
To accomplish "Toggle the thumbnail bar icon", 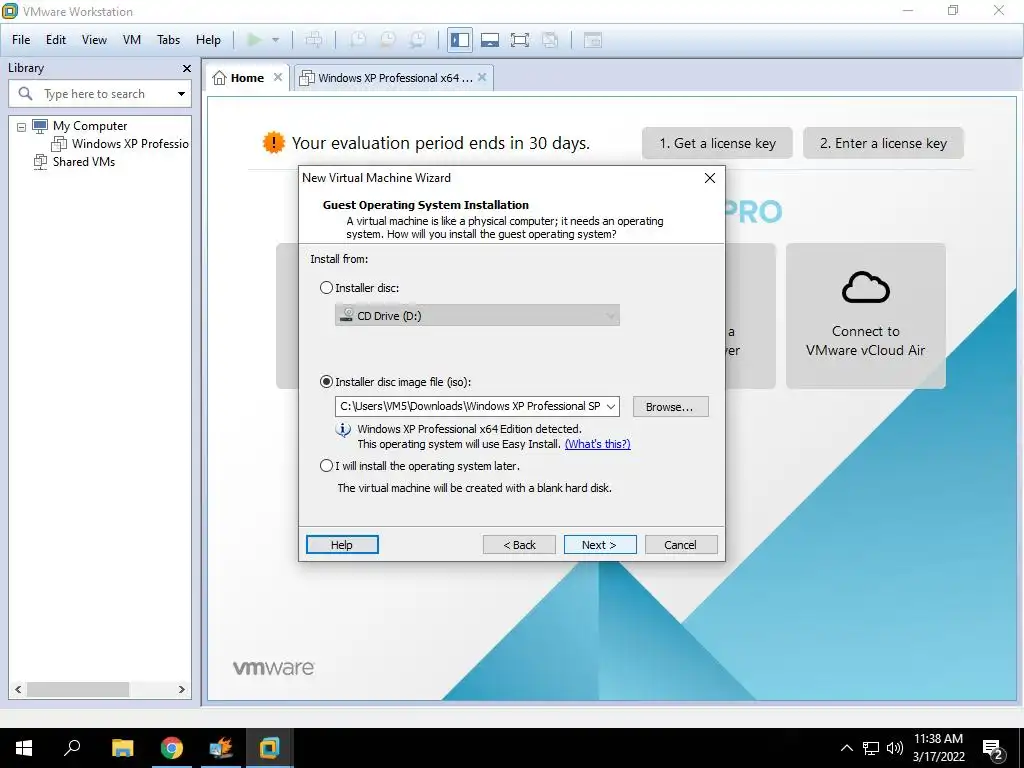I will point(490,40).
